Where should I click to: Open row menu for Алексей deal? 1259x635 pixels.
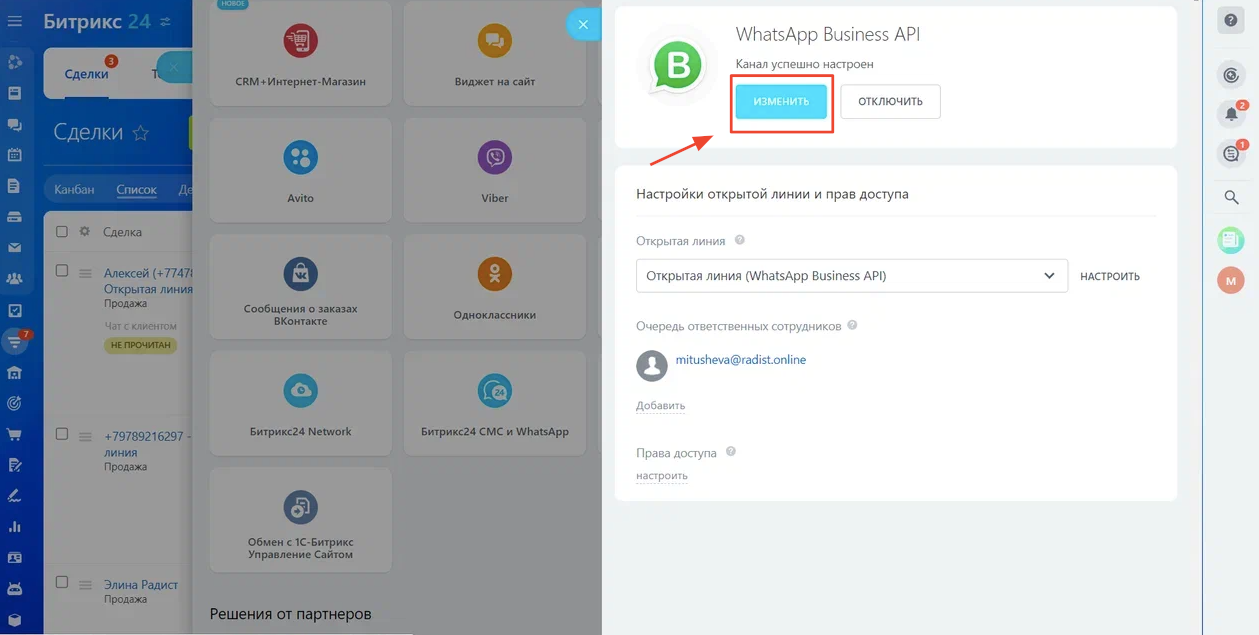(85, 274)
